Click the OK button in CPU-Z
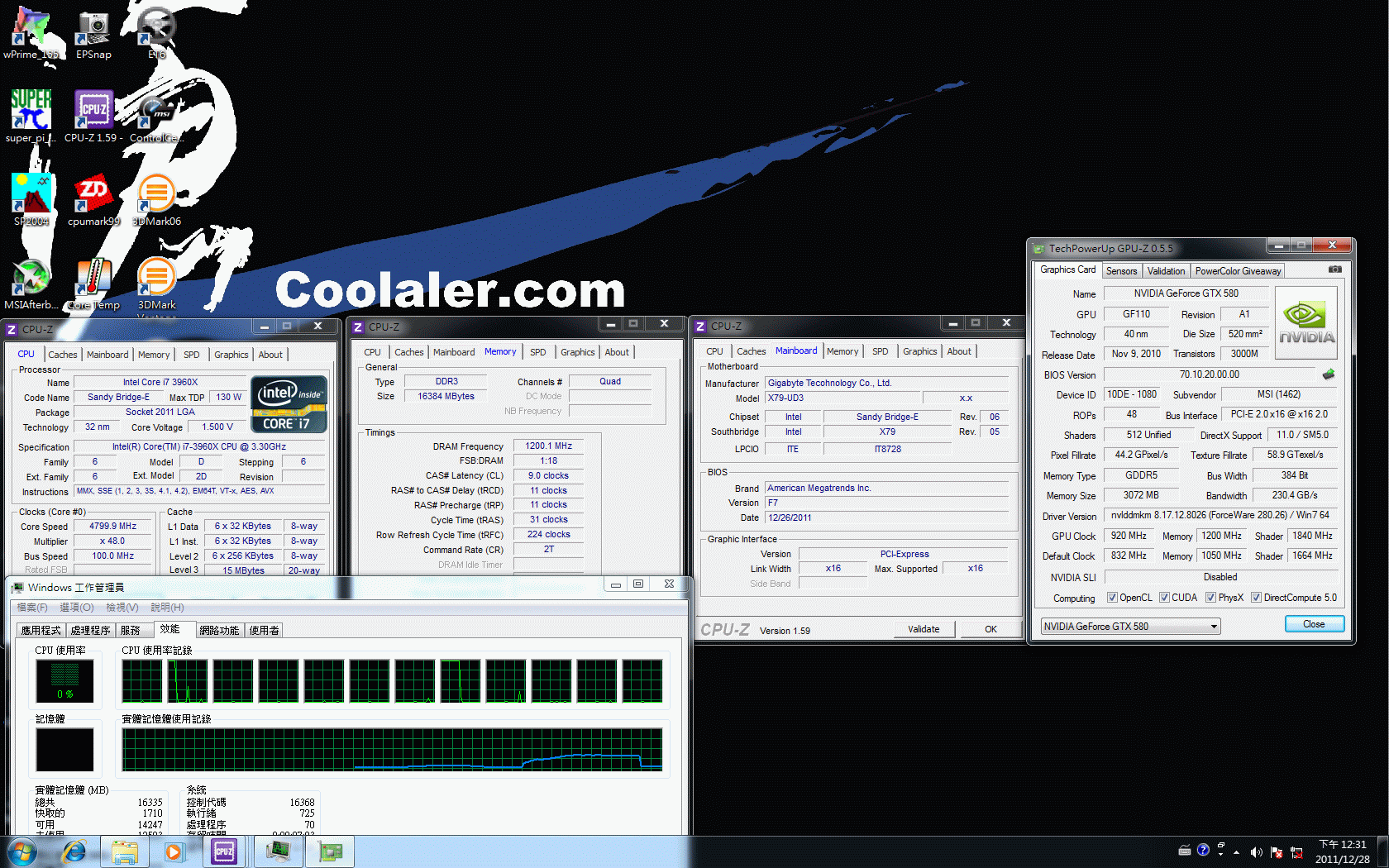The image size is (1389, 868). coord(990,629)
